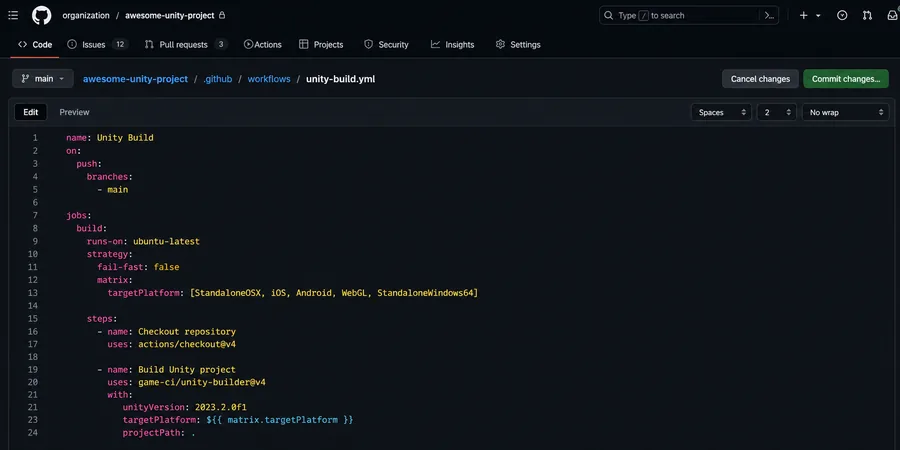Open the Code tab
The image size is (900, 450).
pos(35,44)
